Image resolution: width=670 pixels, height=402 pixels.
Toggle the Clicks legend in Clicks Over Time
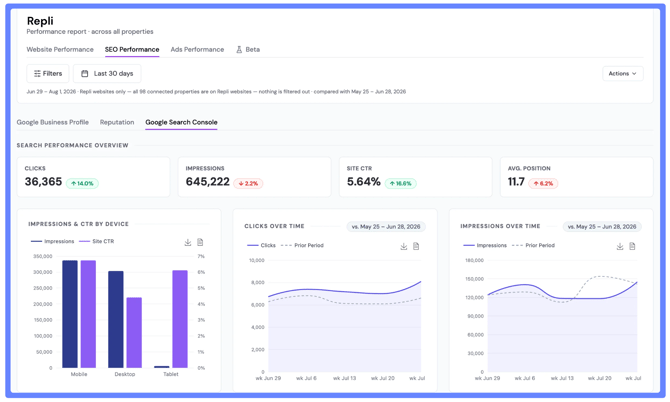point(262,246)
